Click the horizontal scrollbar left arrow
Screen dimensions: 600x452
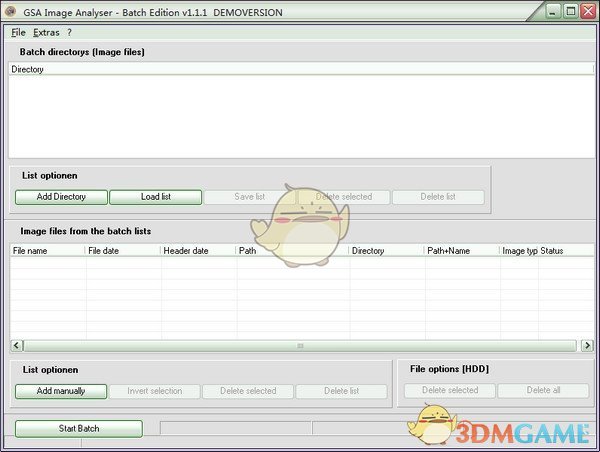[16, 346]
